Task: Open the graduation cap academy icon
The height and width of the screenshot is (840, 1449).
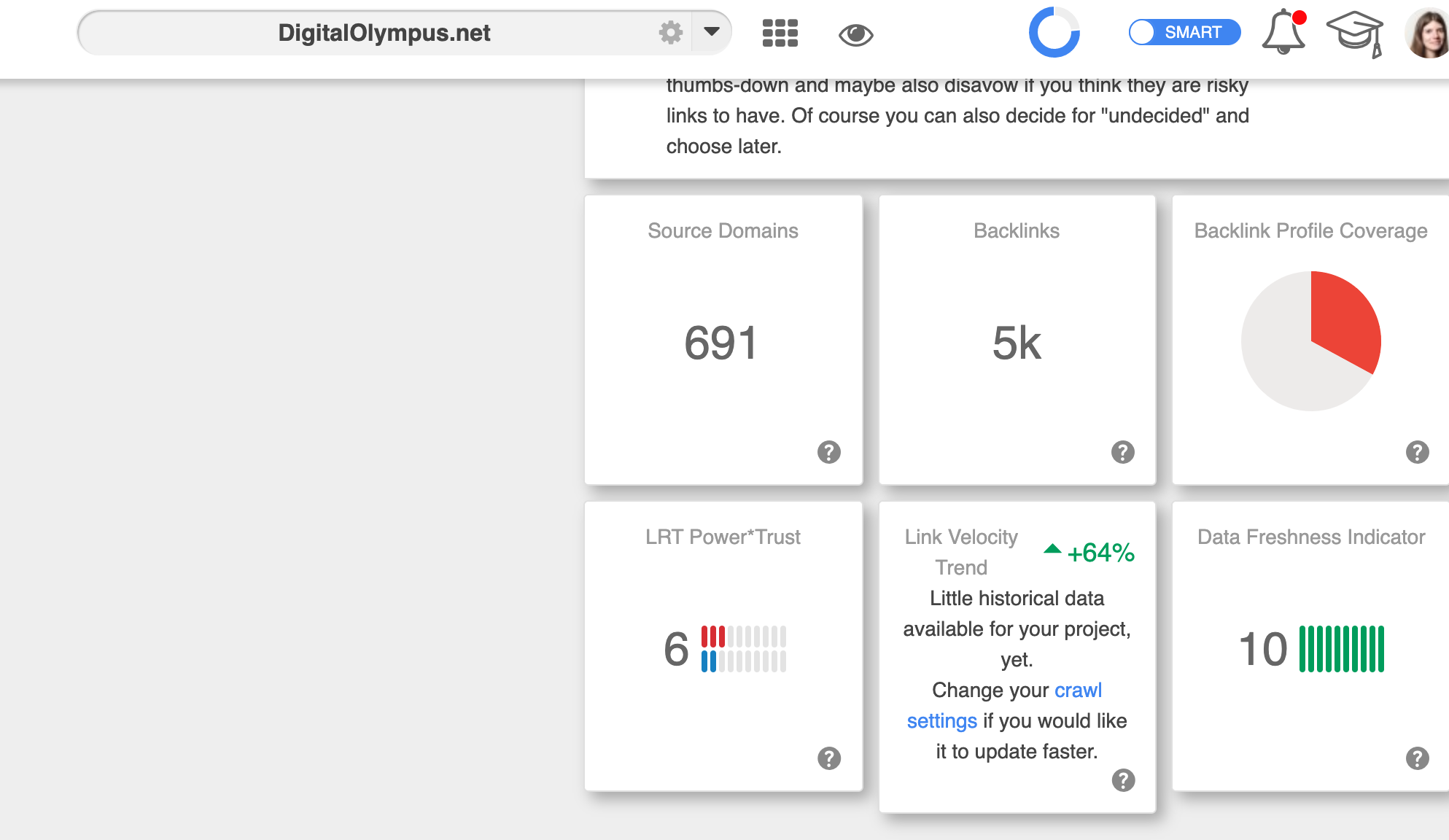Action: click(x=1355, y=34)
